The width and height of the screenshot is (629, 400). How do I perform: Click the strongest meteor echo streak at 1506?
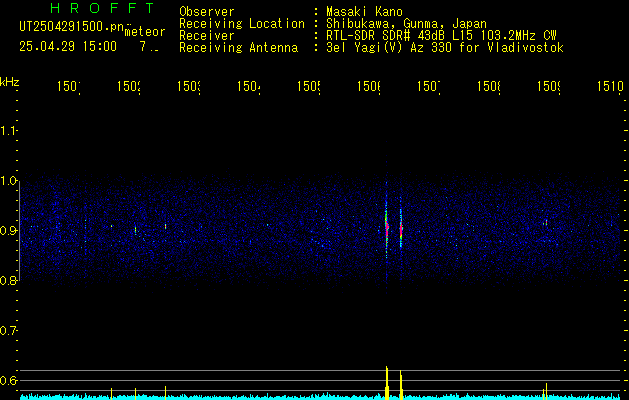(387, 229)
